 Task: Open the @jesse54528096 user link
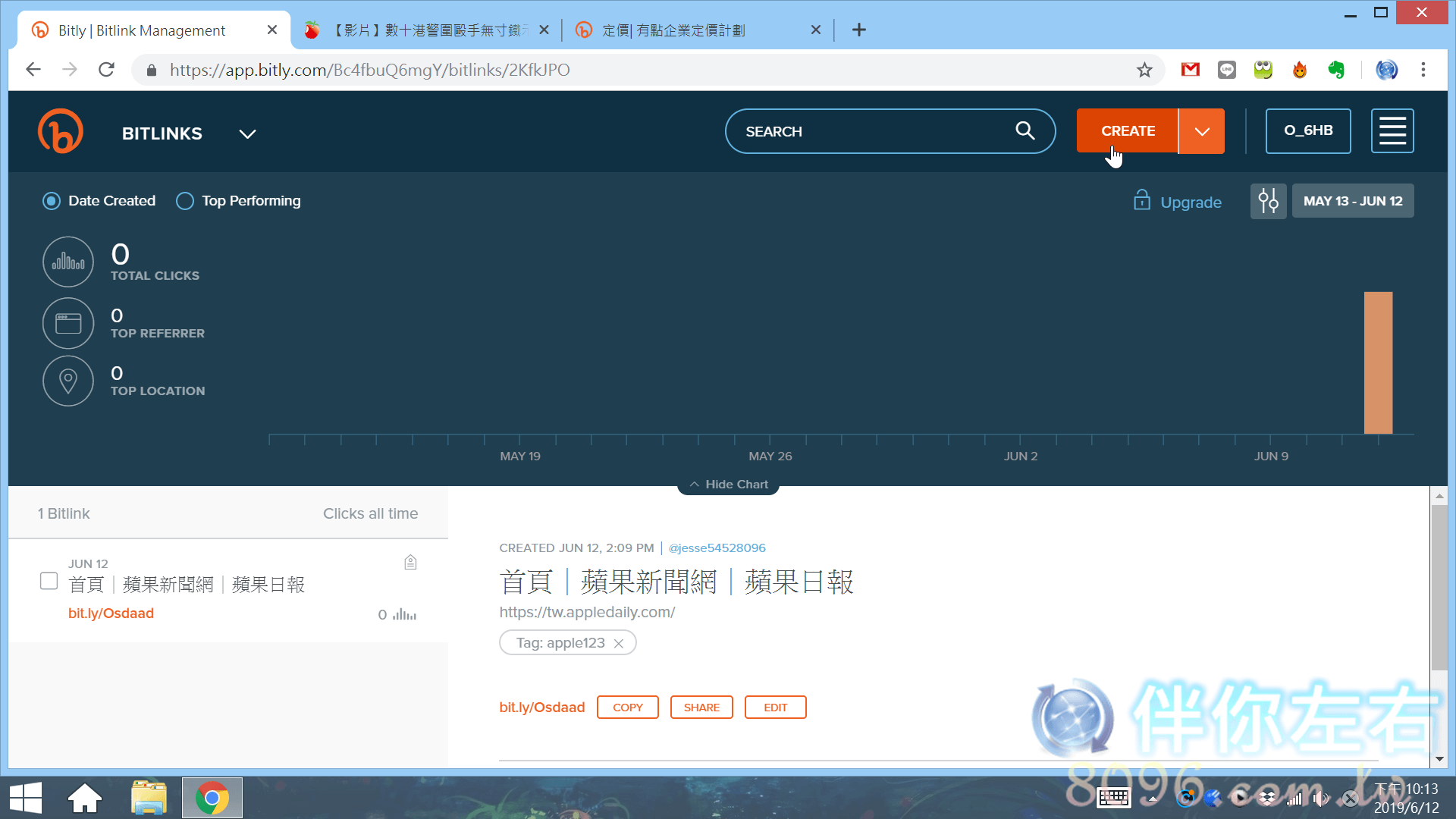717,548
